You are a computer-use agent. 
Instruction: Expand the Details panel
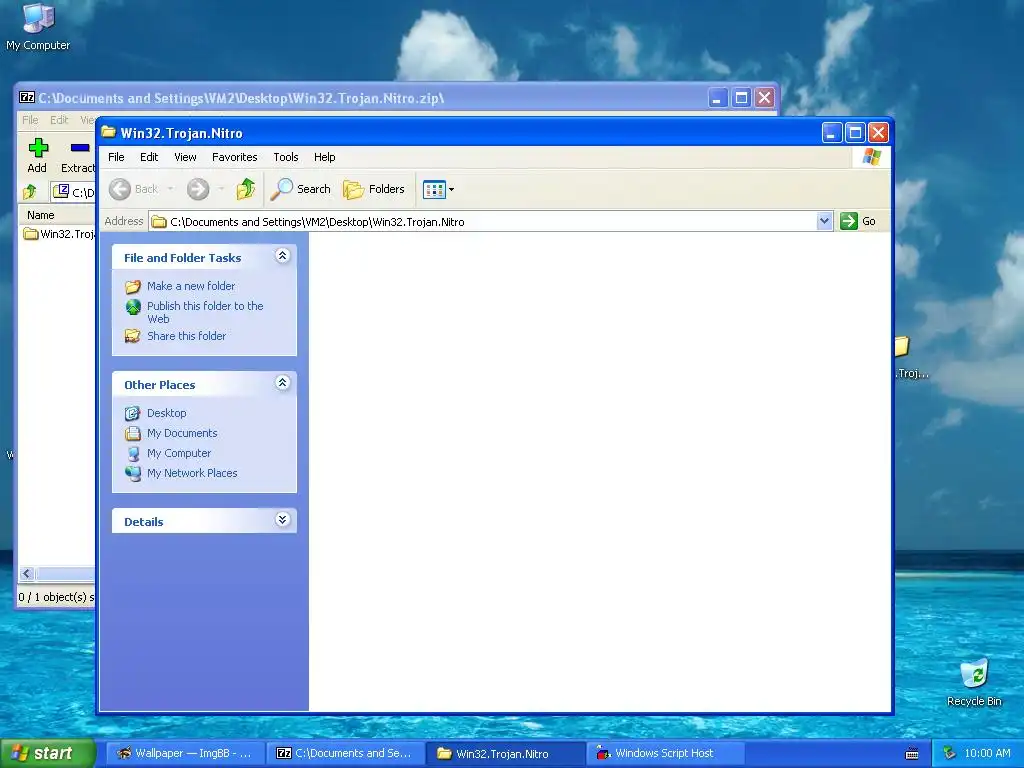click(282, 520)
